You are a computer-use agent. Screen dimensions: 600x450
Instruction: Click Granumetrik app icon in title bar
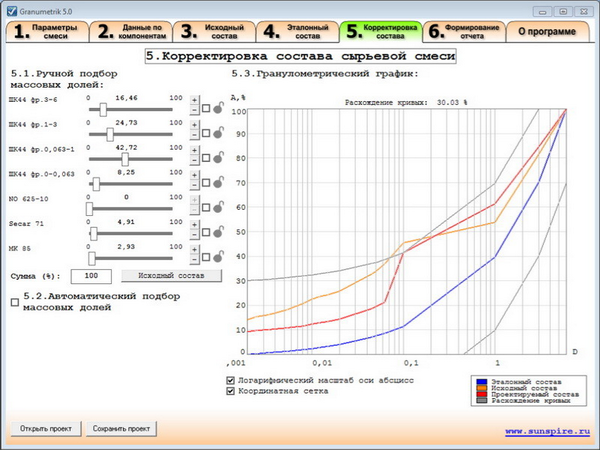12,11
